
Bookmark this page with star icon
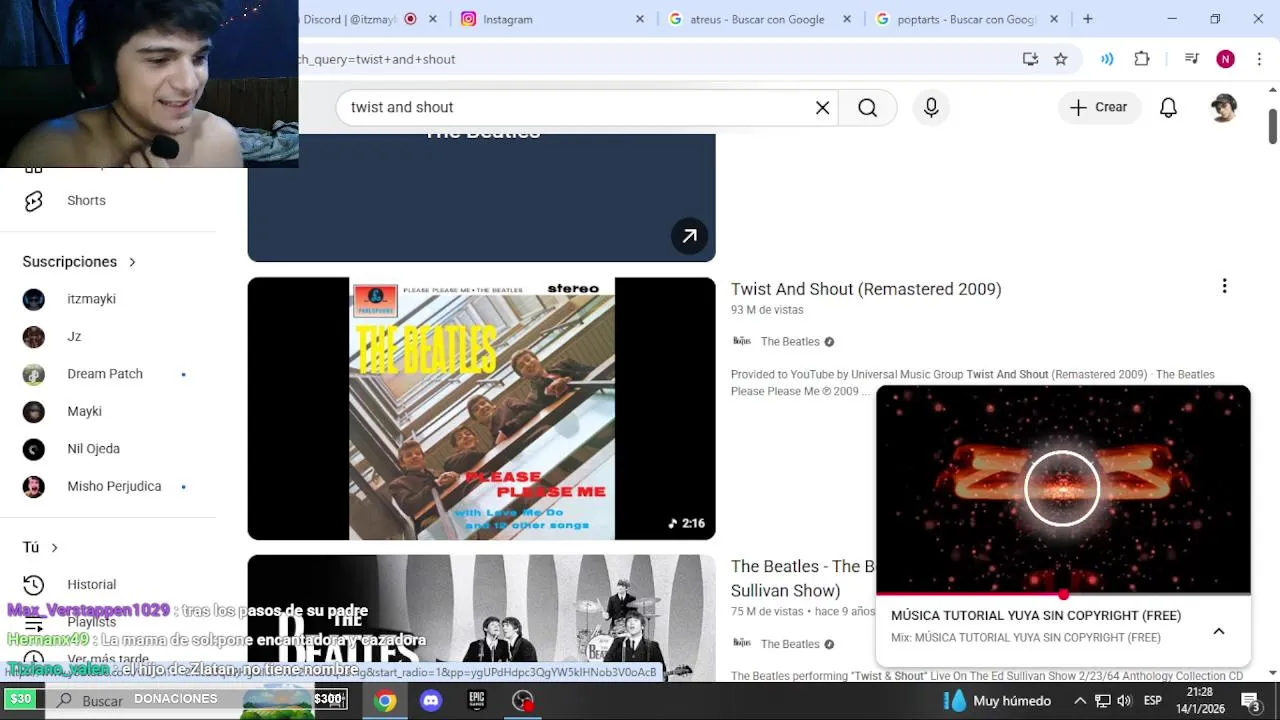(x=1061, y=59)
